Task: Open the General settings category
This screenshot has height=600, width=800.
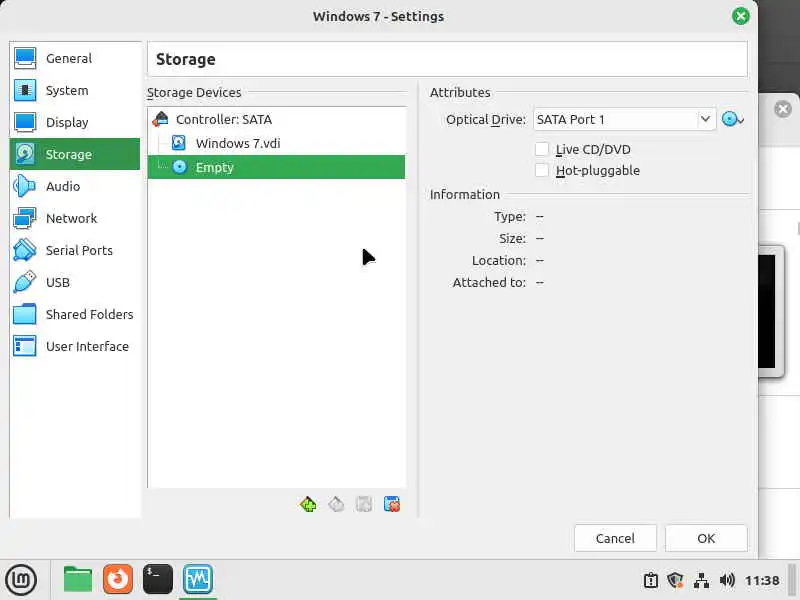Action: (74, 58)
